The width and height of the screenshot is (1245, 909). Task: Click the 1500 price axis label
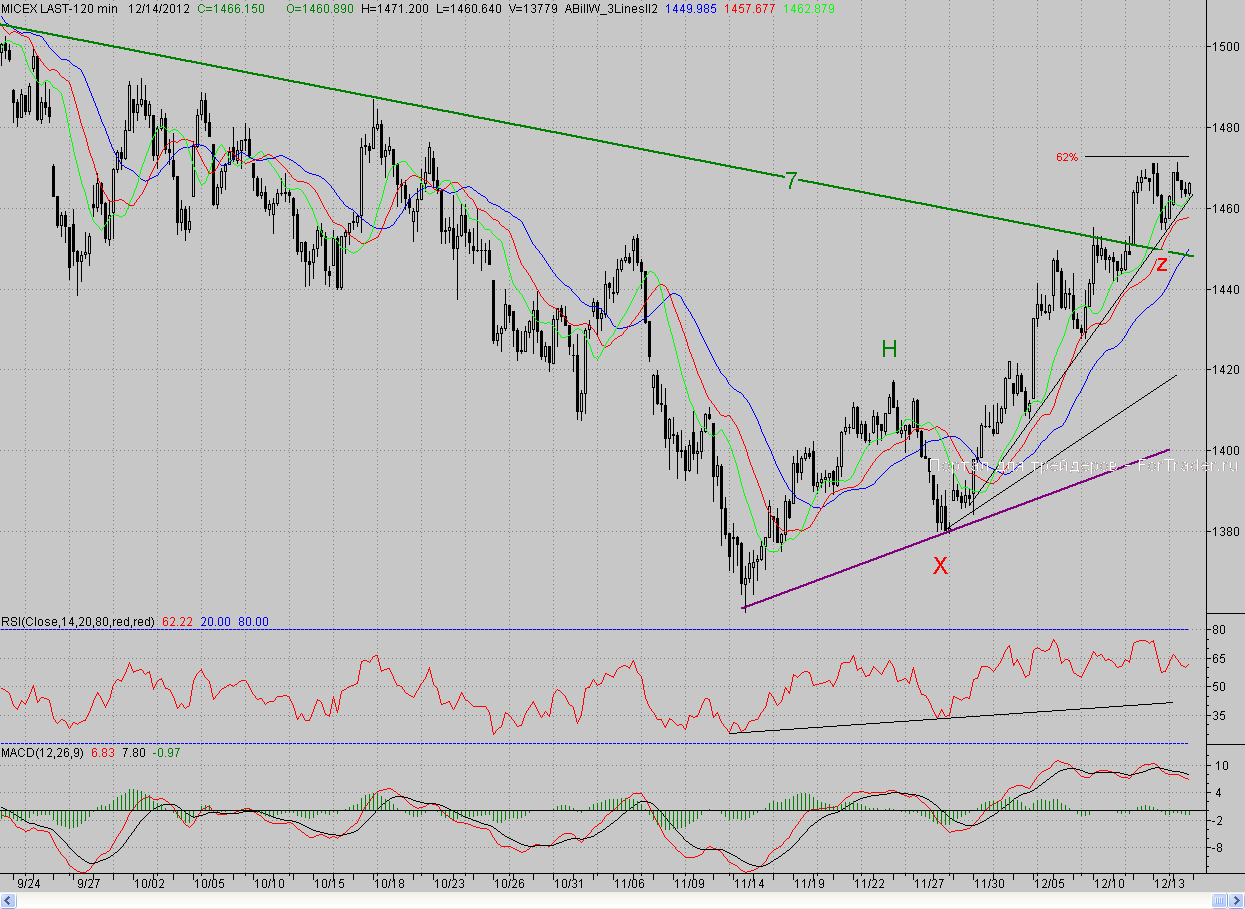pyautogui.click(x=1224, y=46)
